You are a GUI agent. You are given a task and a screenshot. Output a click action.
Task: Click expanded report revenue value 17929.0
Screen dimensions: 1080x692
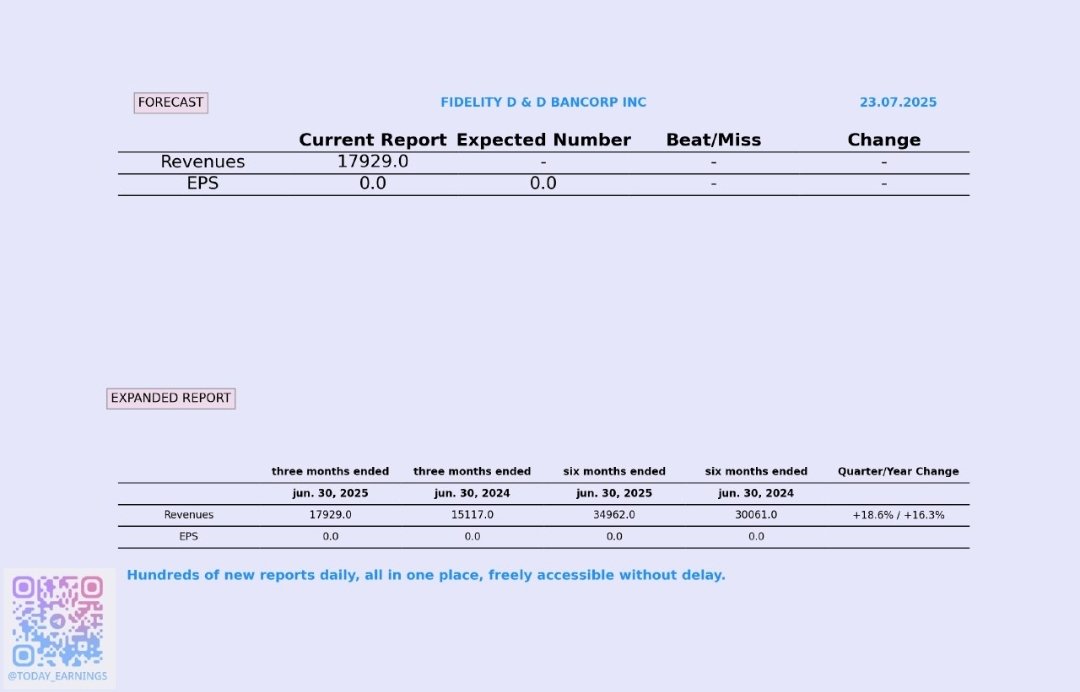330,515
